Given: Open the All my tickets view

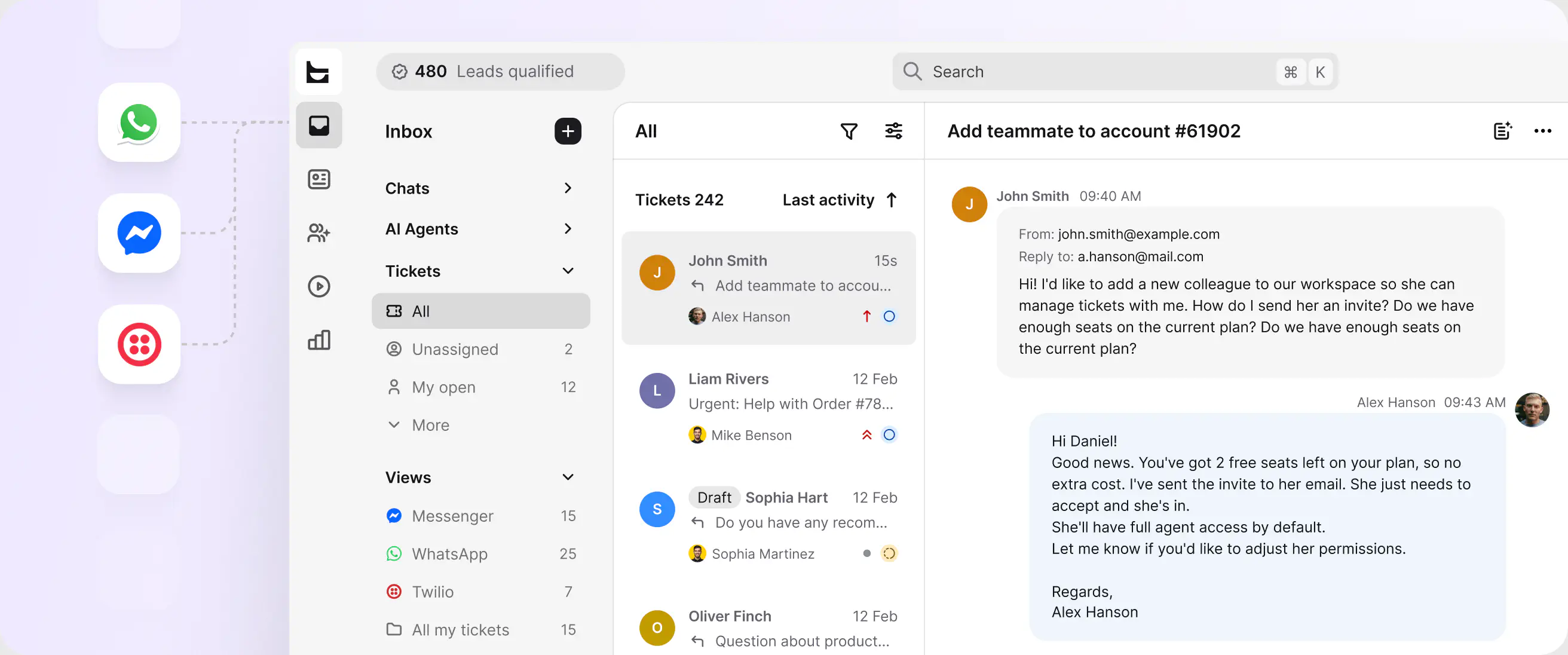Looking at the screenshot, I should tap(480, 629).
